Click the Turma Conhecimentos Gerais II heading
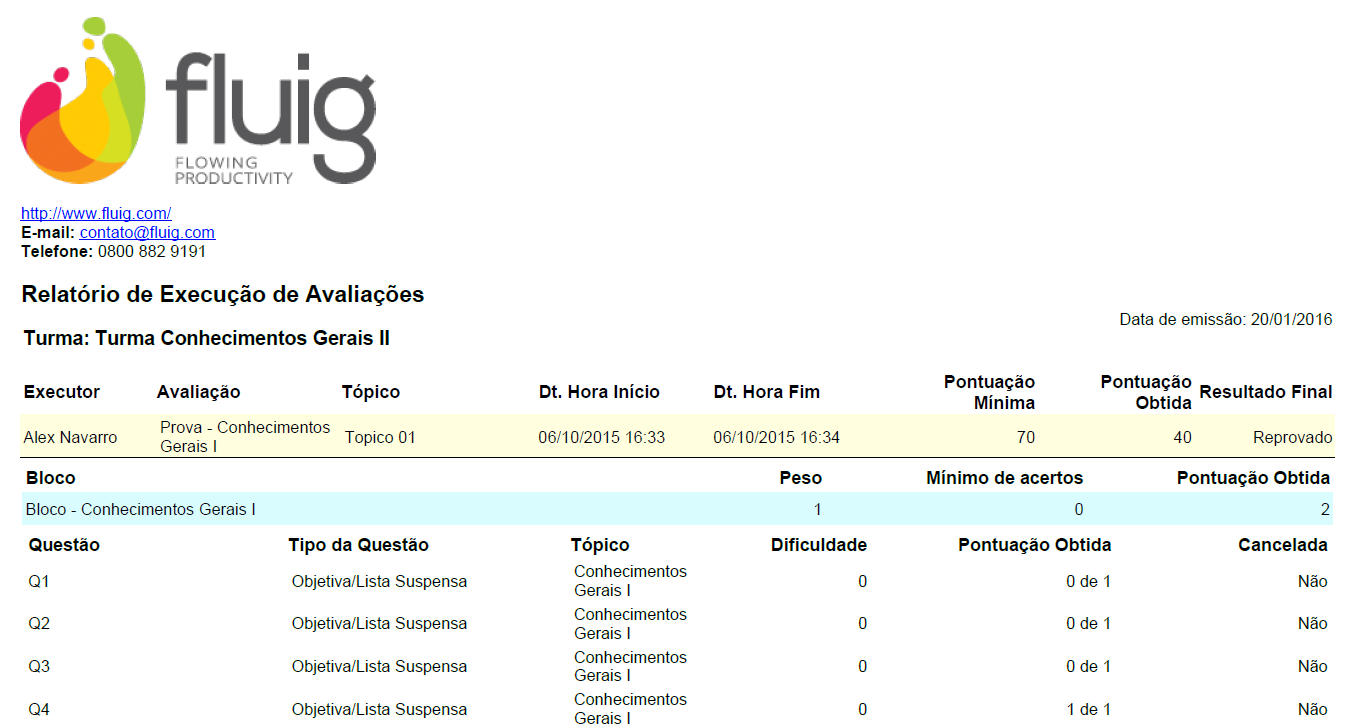The width and height of the screenshot is (1355, 726). point(207,338)
